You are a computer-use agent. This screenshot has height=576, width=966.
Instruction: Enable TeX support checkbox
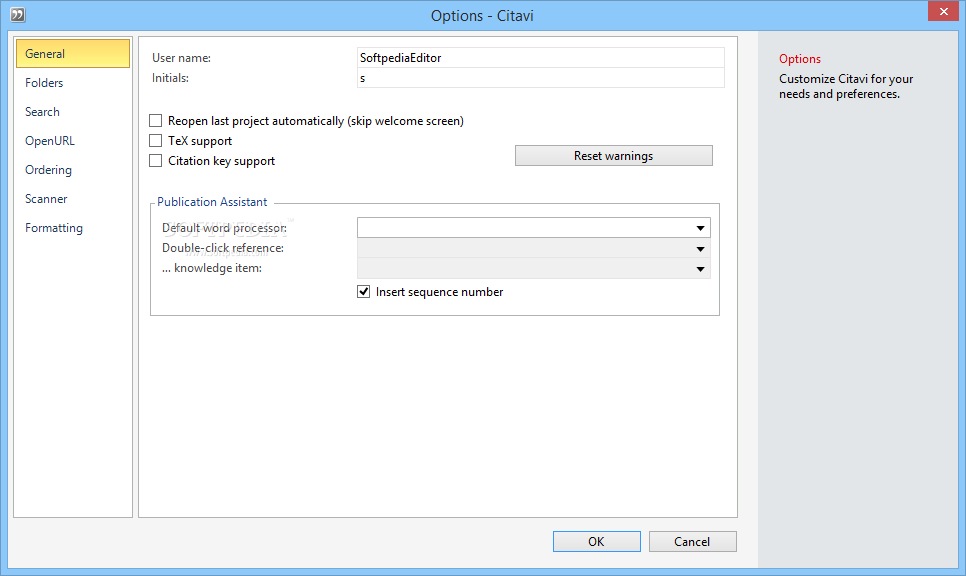(x=156, y=140)
